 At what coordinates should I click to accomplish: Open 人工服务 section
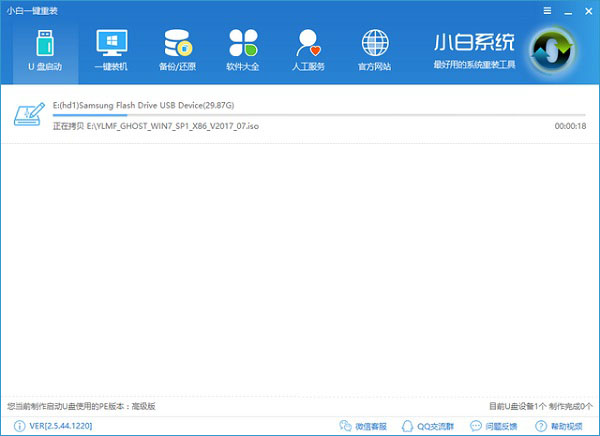click(308, 52)
